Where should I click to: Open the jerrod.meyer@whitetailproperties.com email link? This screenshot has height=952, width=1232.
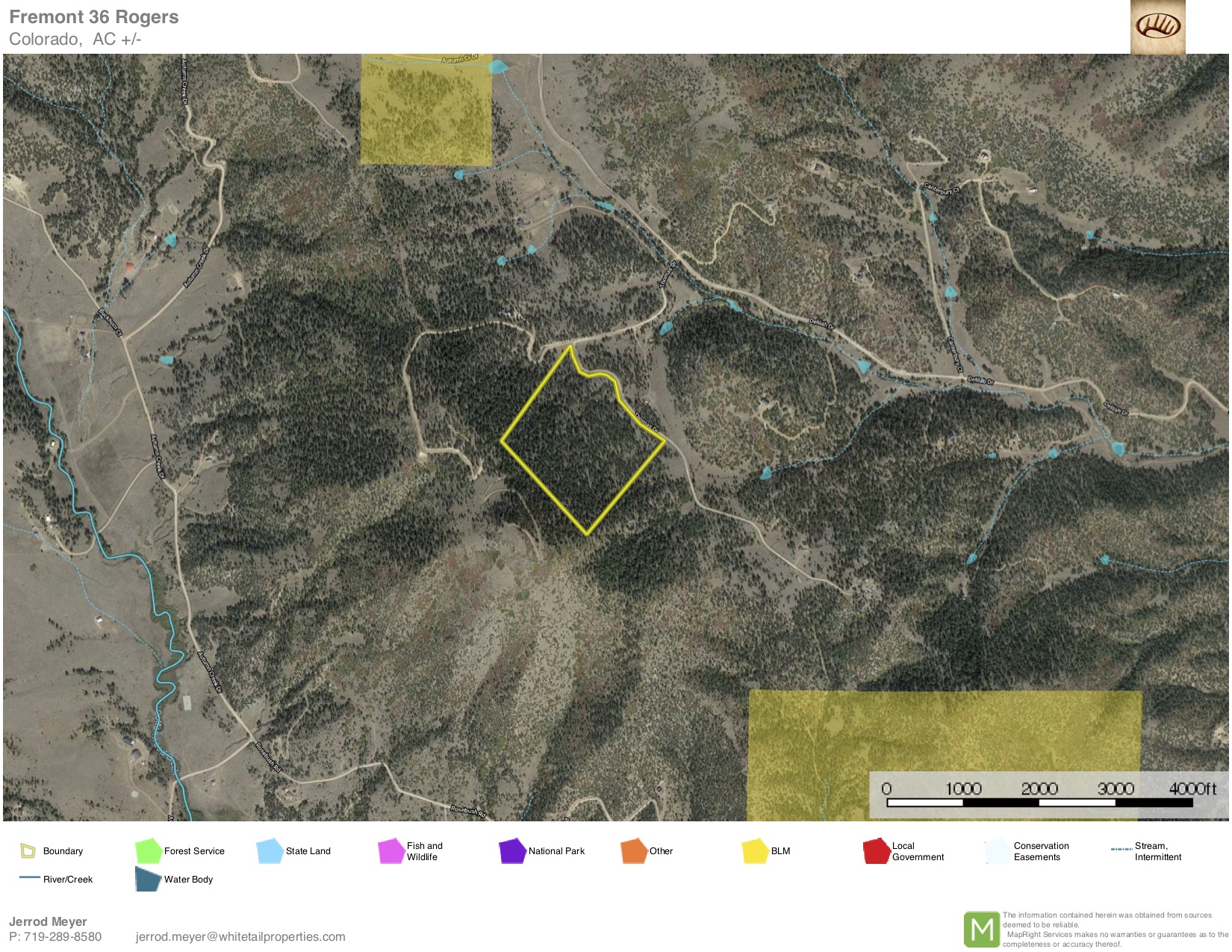[x=240, y=936]
